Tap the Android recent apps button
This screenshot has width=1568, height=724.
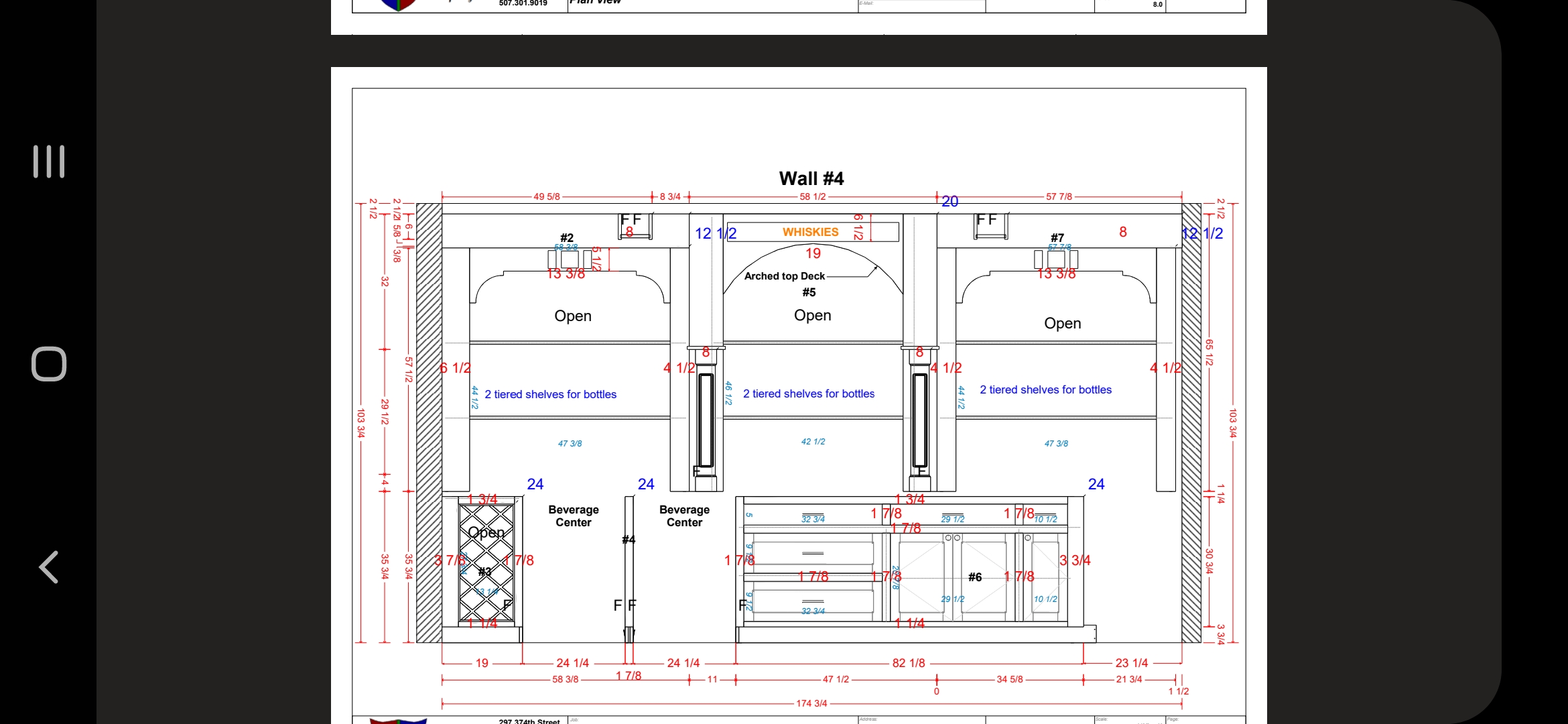[49, 162]
